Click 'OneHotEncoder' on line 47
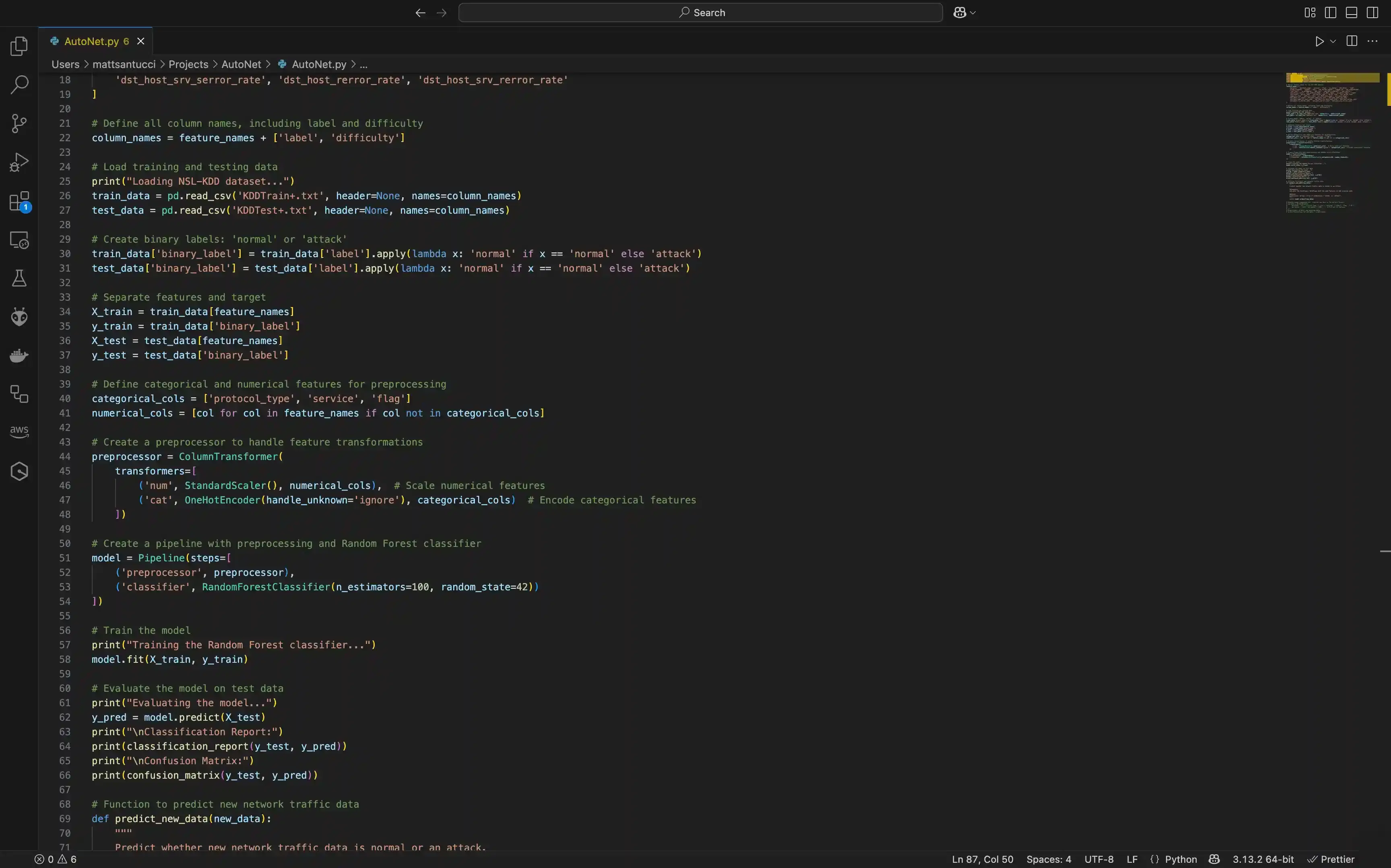Viewport: 1391px width, 868px height. click(x=222, y=500)
